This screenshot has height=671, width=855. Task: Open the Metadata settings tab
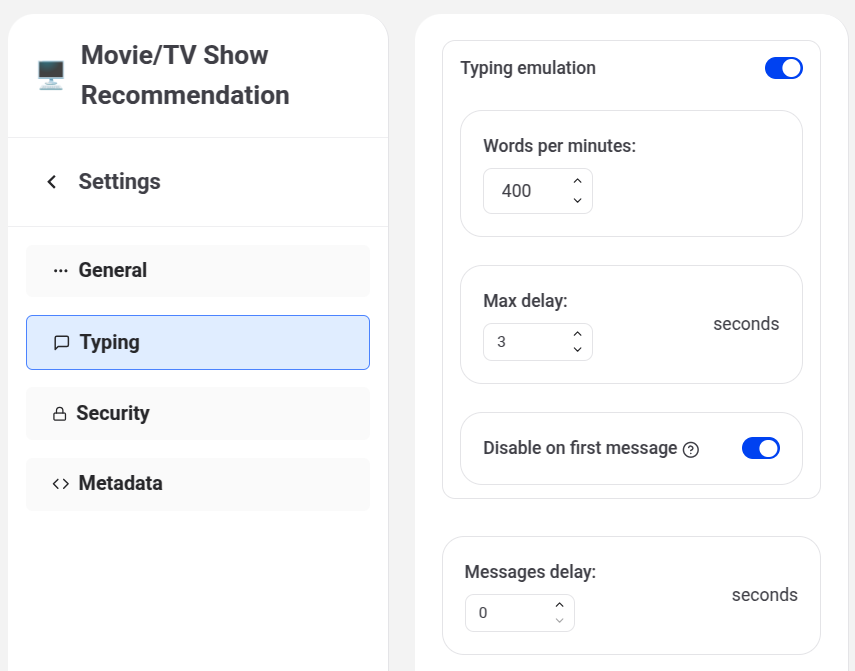(x=197, y=484)
